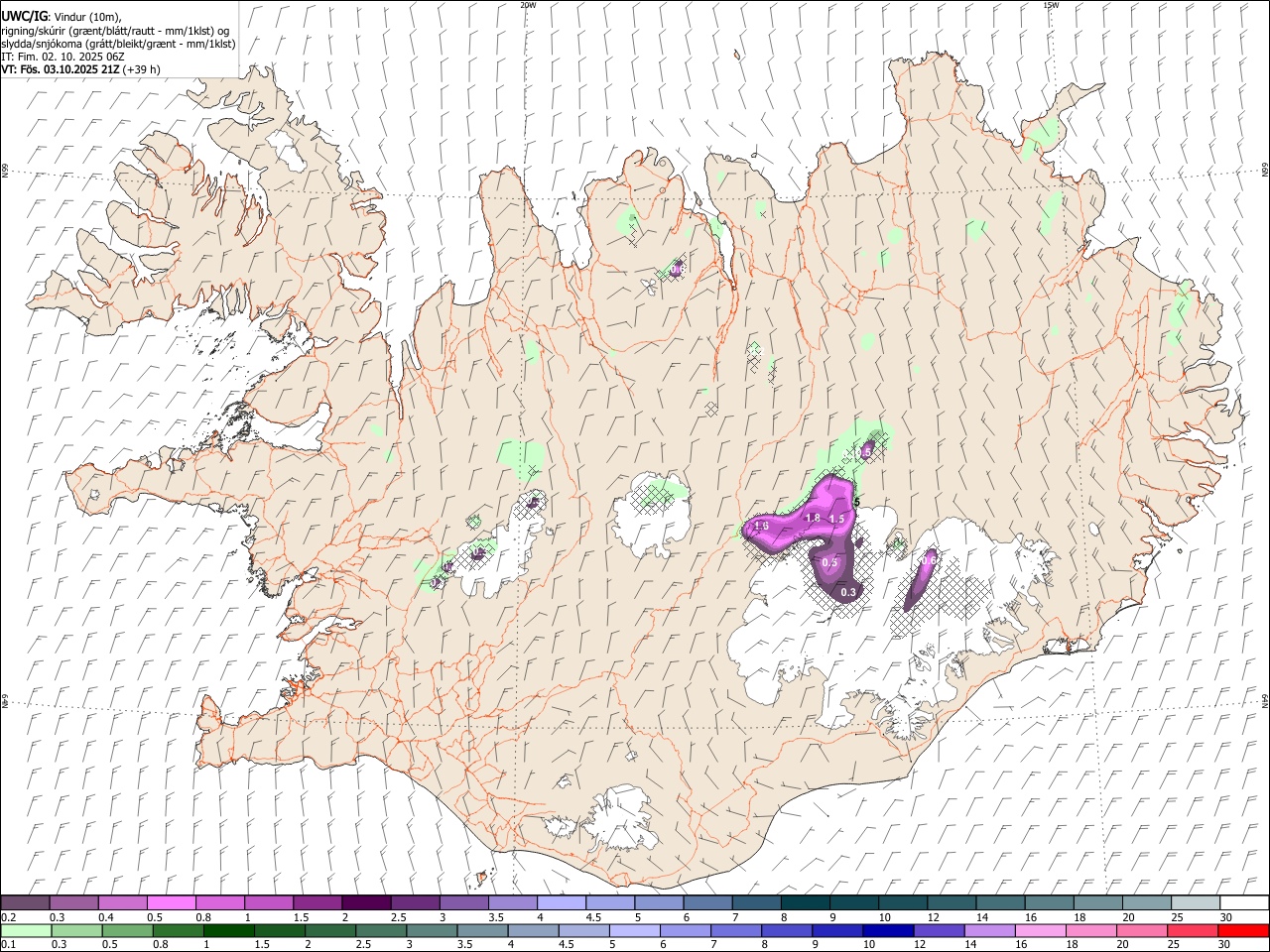Pick the bottom-row swatch between 20 and 25
1270x952 pixels.
(x=1141, y=930)
